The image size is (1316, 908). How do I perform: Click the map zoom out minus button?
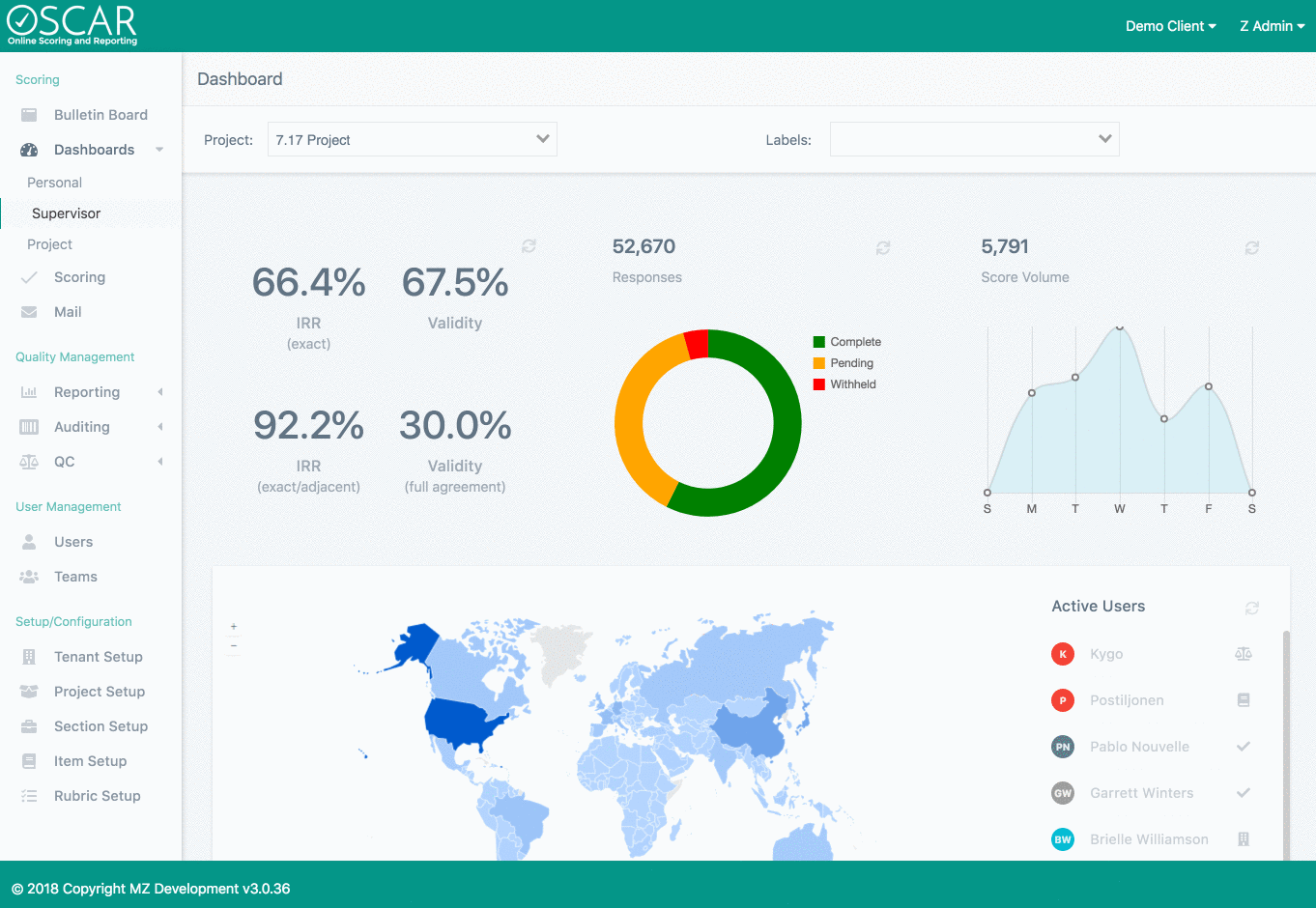[x=234, y=646]
